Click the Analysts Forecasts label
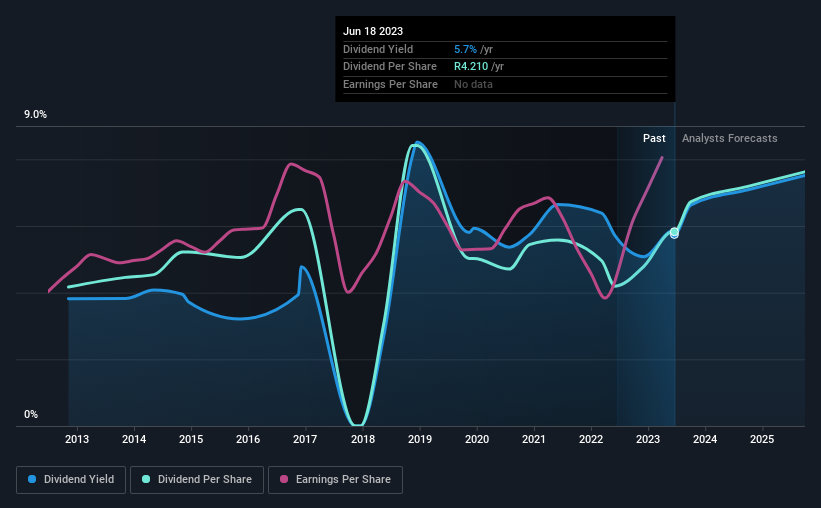Image resolution: width=821 pixels, height=508 pixels. tap(729, 138)
